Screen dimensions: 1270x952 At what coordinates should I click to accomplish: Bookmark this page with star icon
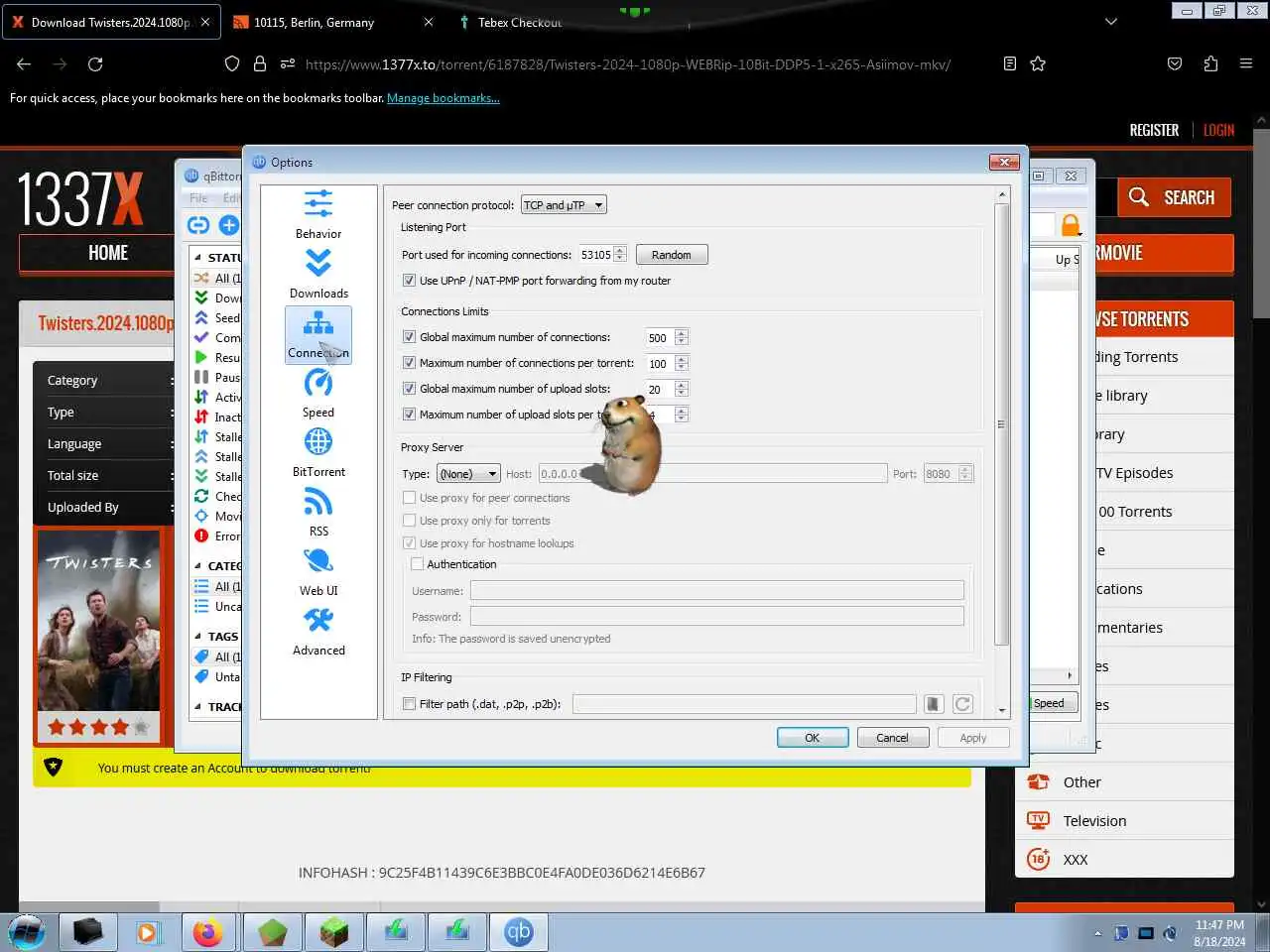click(1038, 63)
